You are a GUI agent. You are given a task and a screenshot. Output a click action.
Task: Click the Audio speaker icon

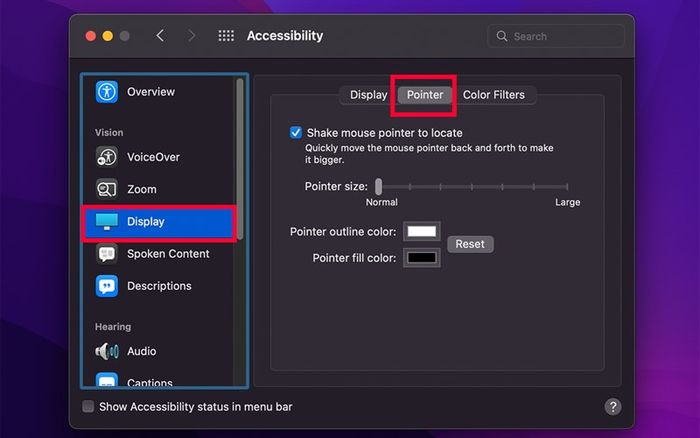tap(107, 351)
